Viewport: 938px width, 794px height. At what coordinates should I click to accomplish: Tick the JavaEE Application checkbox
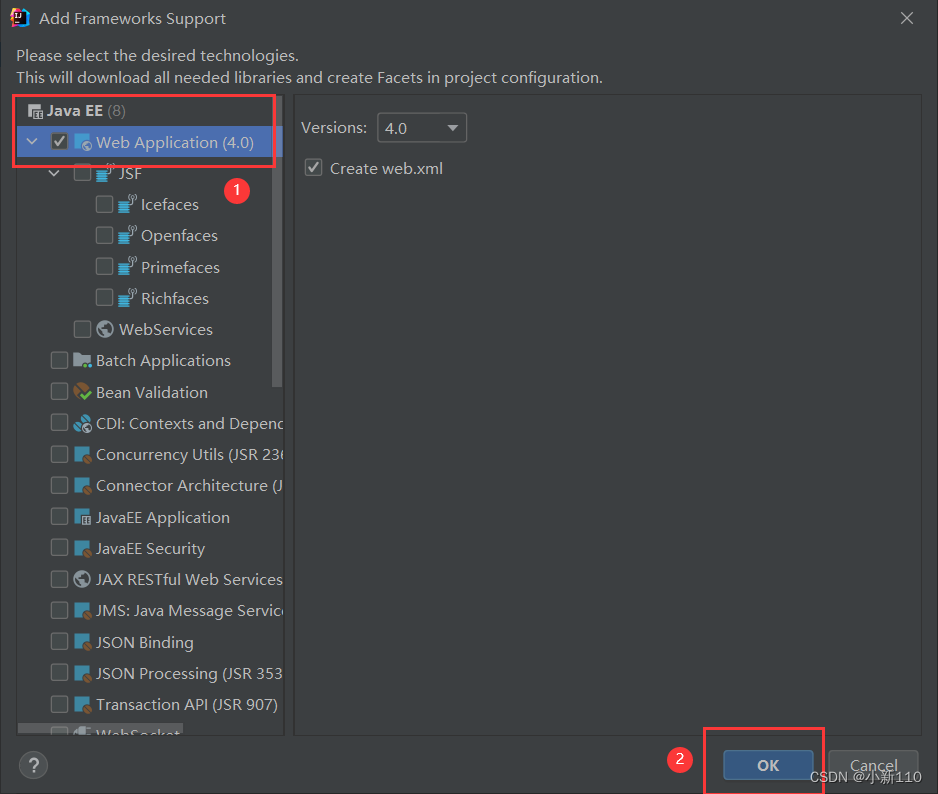click(x=59, y=516)
